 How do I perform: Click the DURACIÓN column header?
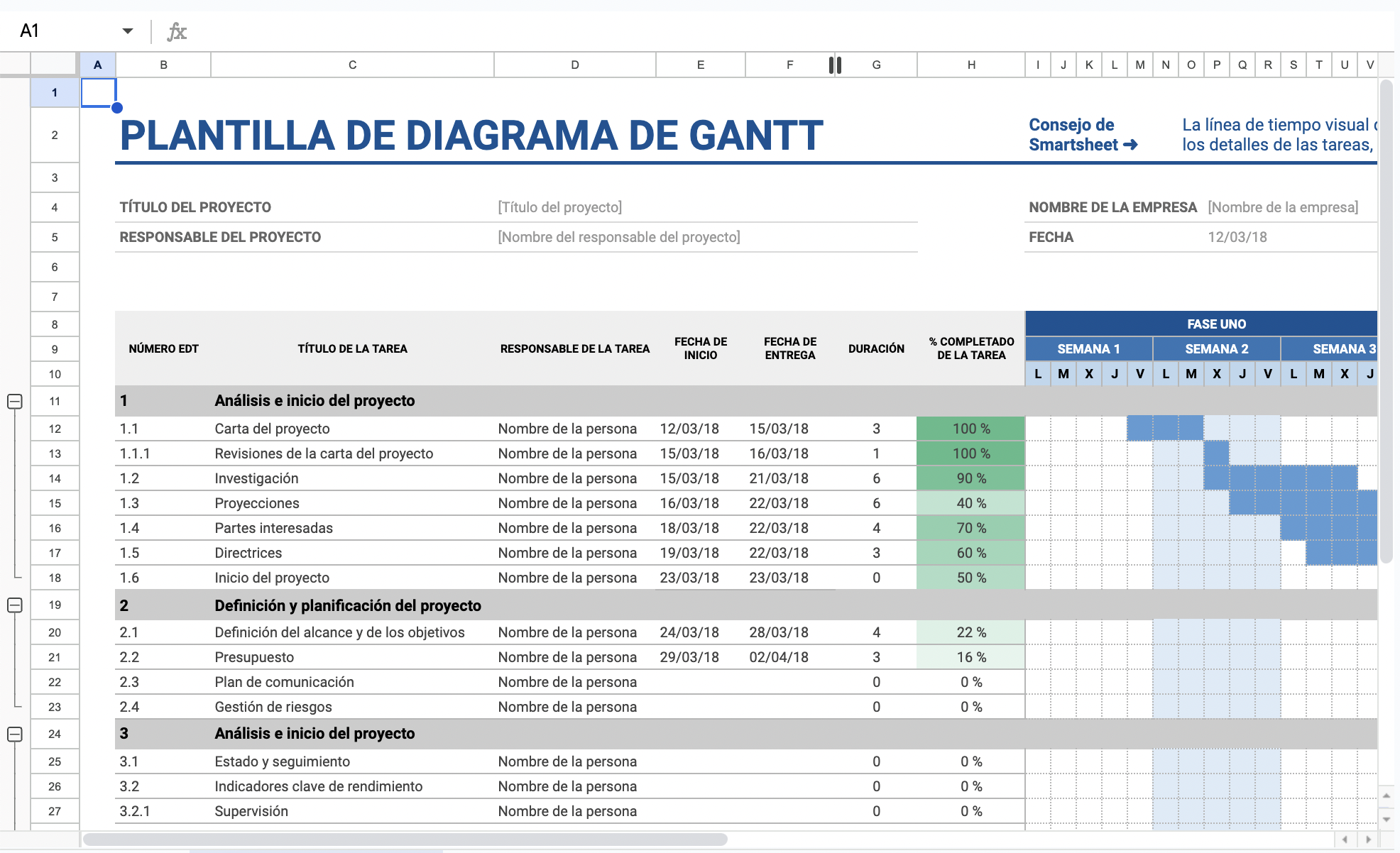click(x=876, y=349)
